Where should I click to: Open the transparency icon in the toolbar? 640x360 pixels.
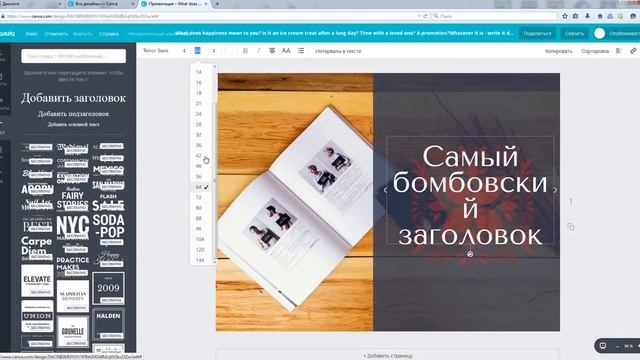click(619, 51)
